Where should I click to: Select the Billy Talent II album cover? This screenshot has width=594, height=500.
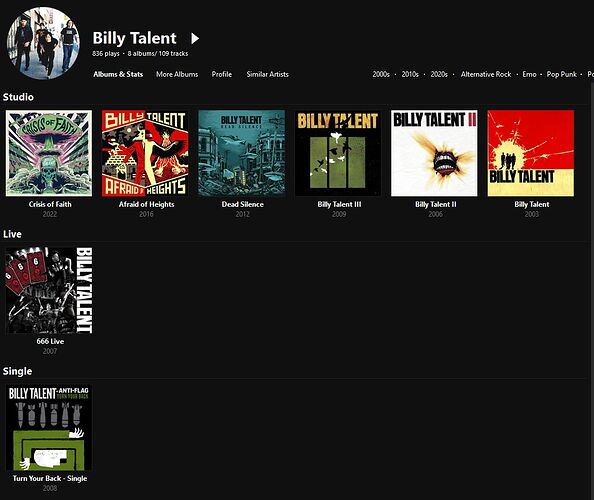434,153
